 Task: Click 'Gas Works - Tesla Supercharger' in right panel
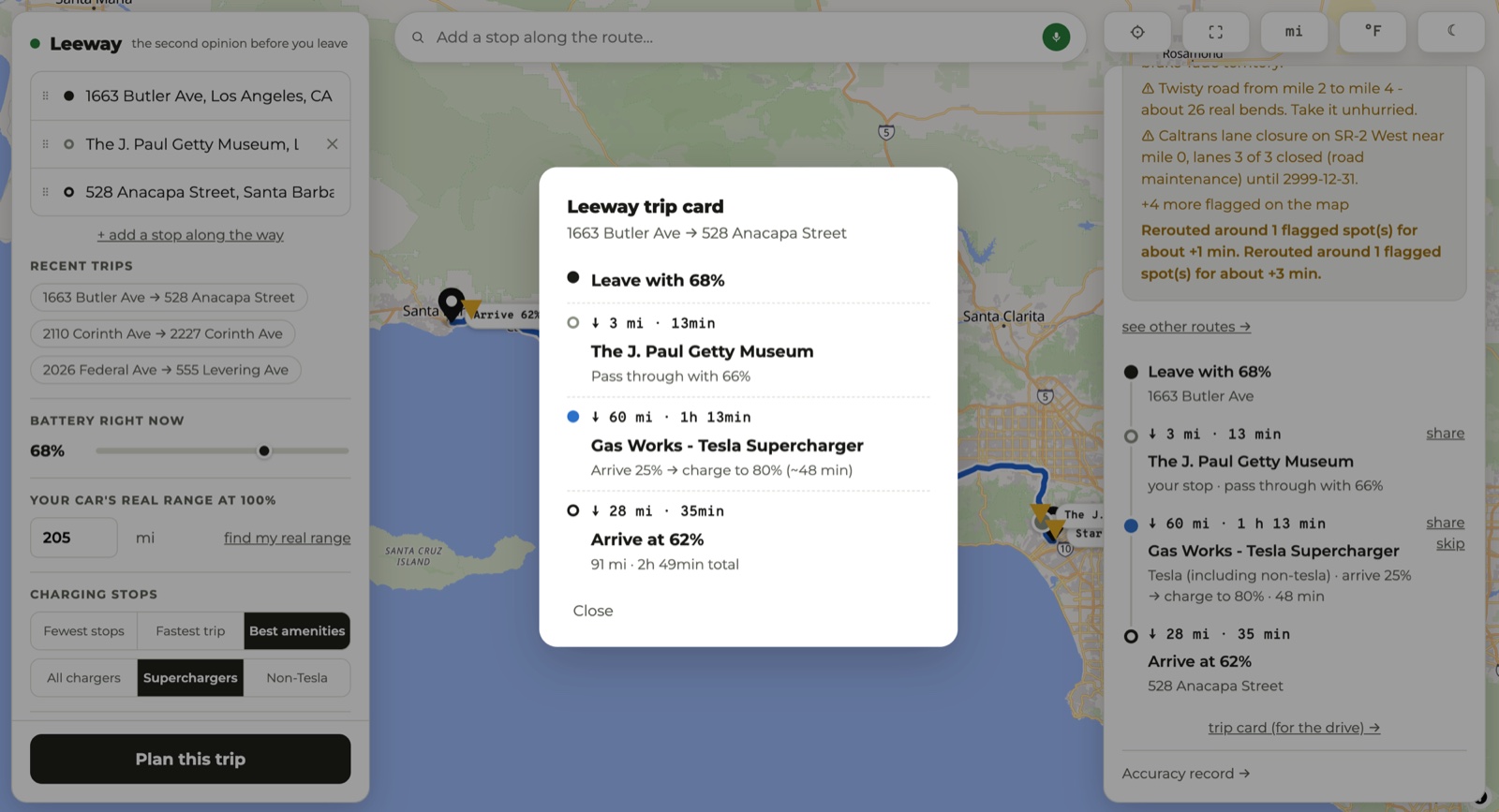point(1273,551)
